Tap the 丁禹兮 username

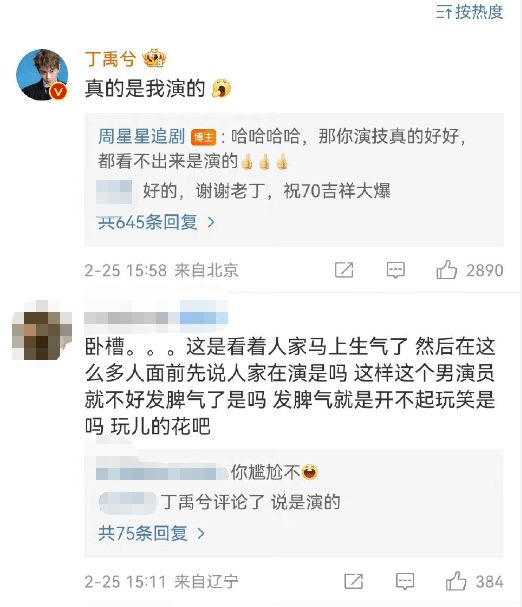pos(110,59)
